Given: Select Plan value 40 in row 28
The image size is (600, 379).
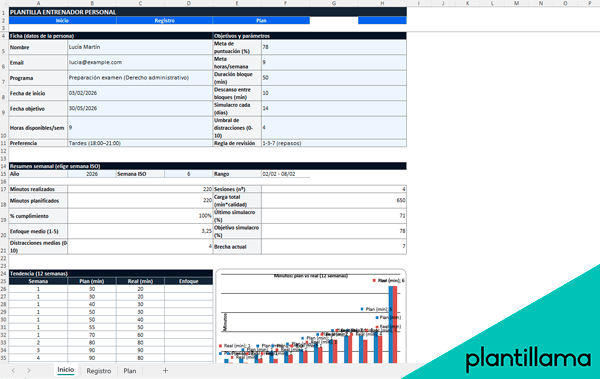Looking at the screenshot, I should coord(92,304).
